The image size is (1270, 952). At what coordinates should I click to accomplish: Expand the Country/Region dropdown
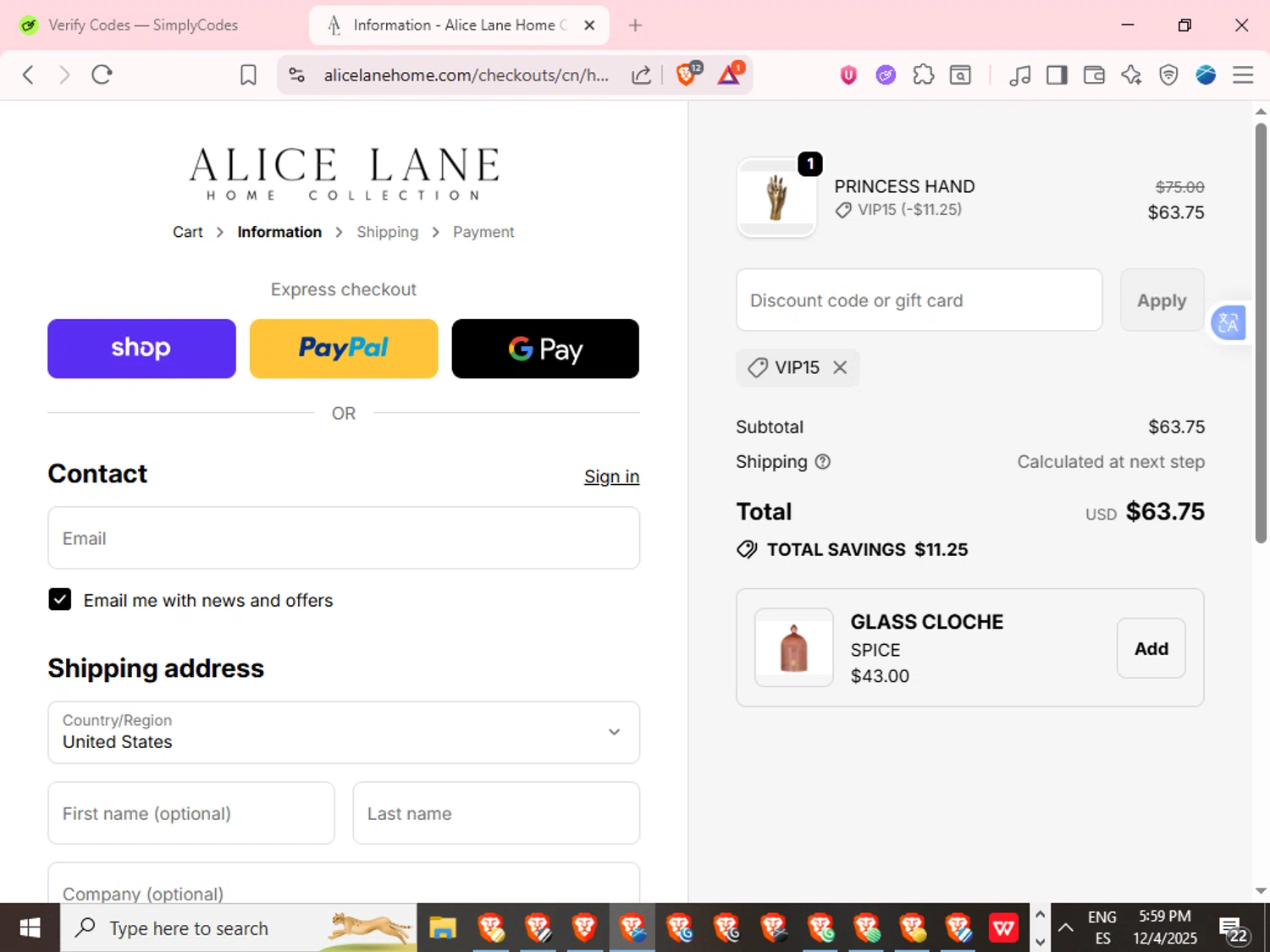coord(344,732)
